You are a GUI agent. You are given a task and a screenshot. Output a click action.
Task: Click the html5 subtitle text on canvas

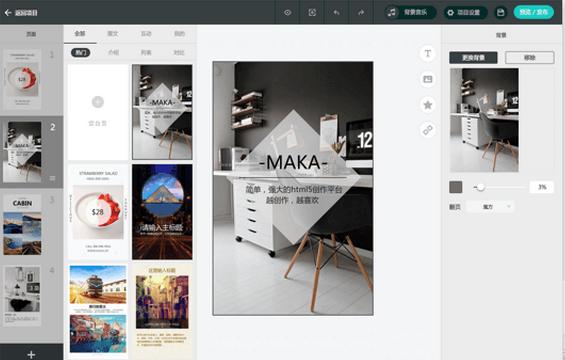click(293, 195)
